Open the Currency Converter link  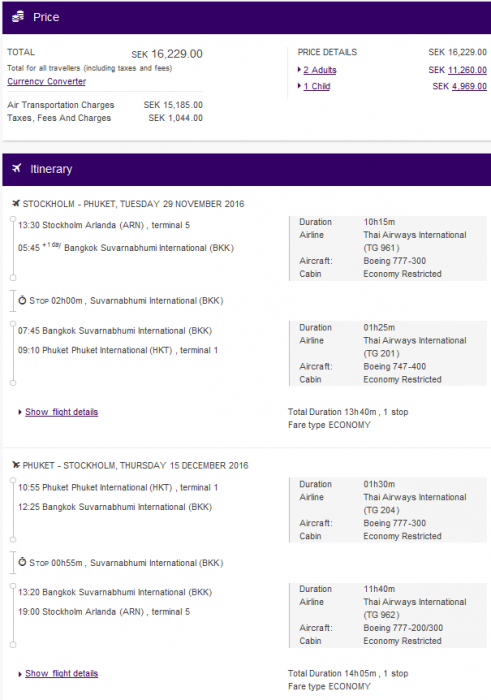click(46, 81)
